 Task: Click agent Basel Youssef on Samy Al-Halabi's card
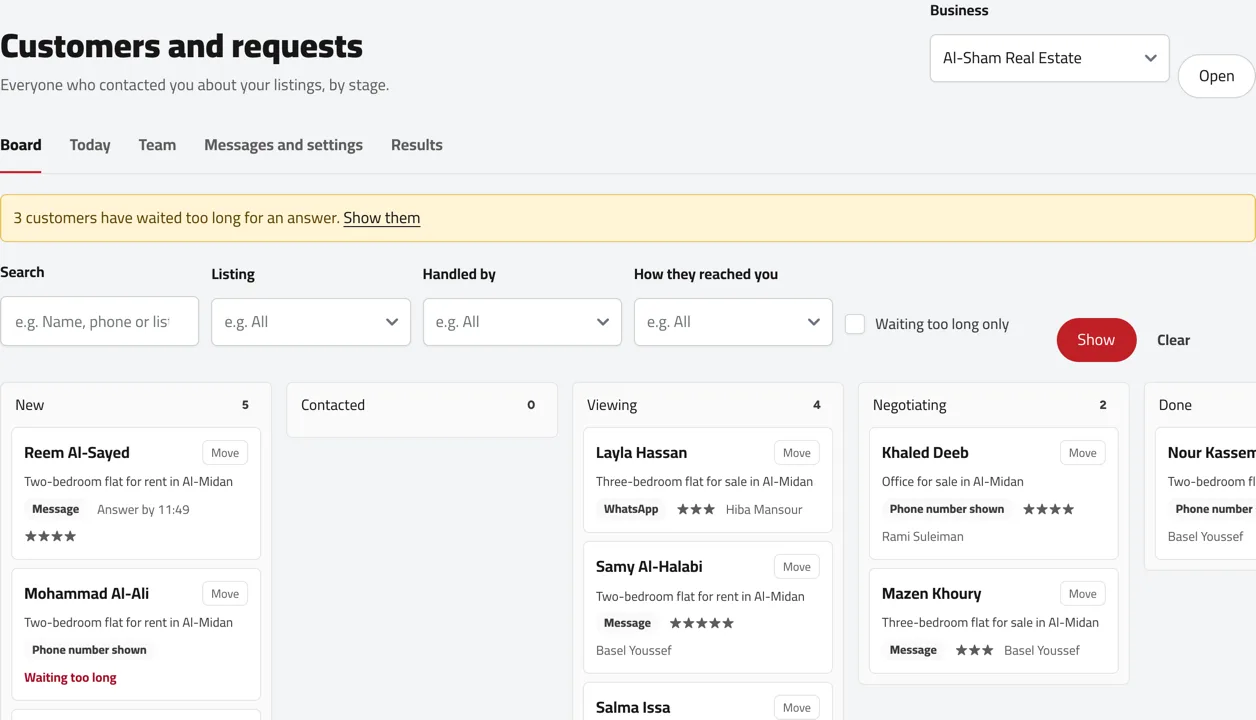coord(634,651)
